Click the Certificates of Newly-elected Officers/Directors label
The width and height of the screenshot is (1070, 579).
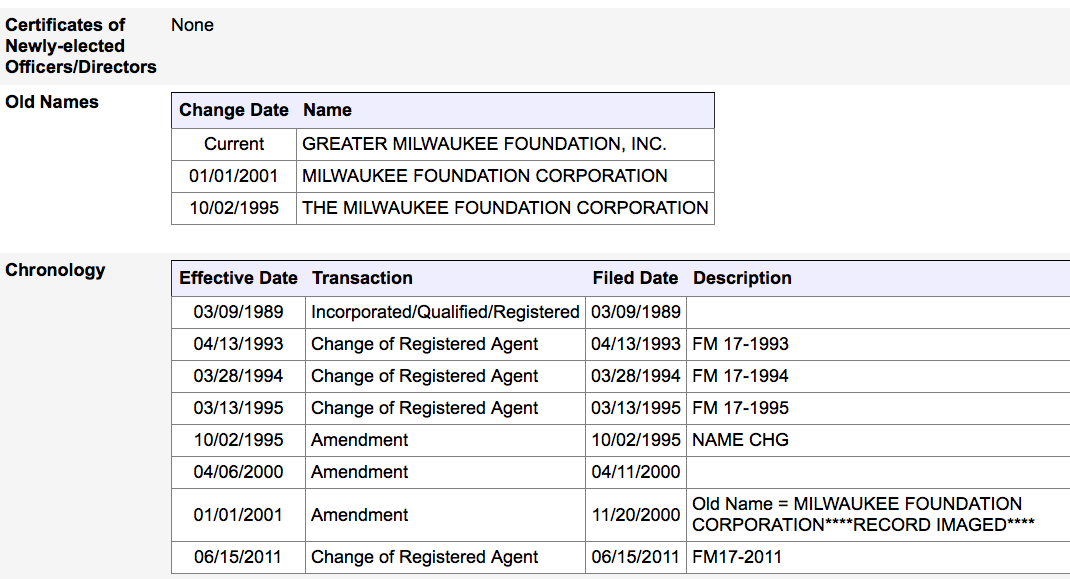click(81, 46)
